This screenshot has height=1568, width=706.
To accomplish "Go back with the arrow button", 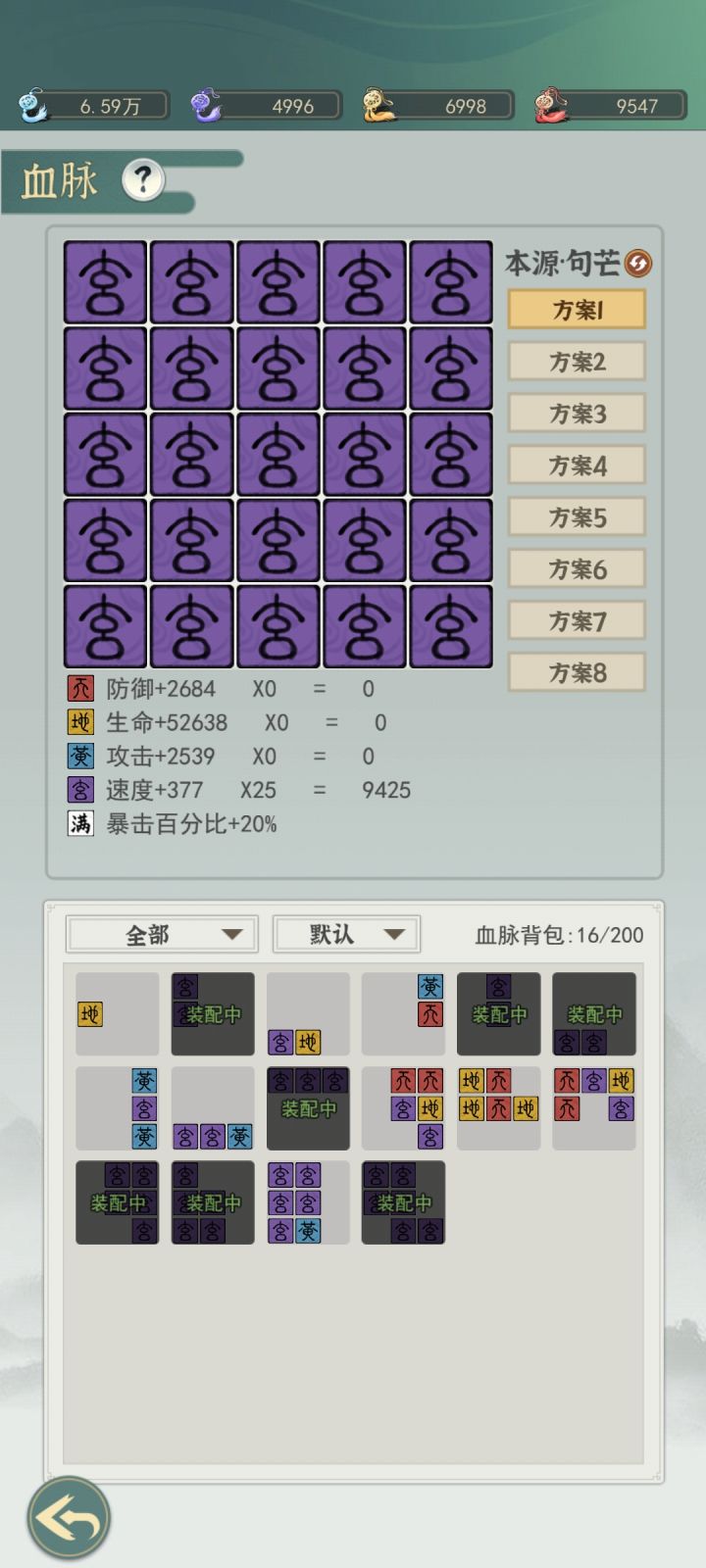I will [x=69, y=1519].
